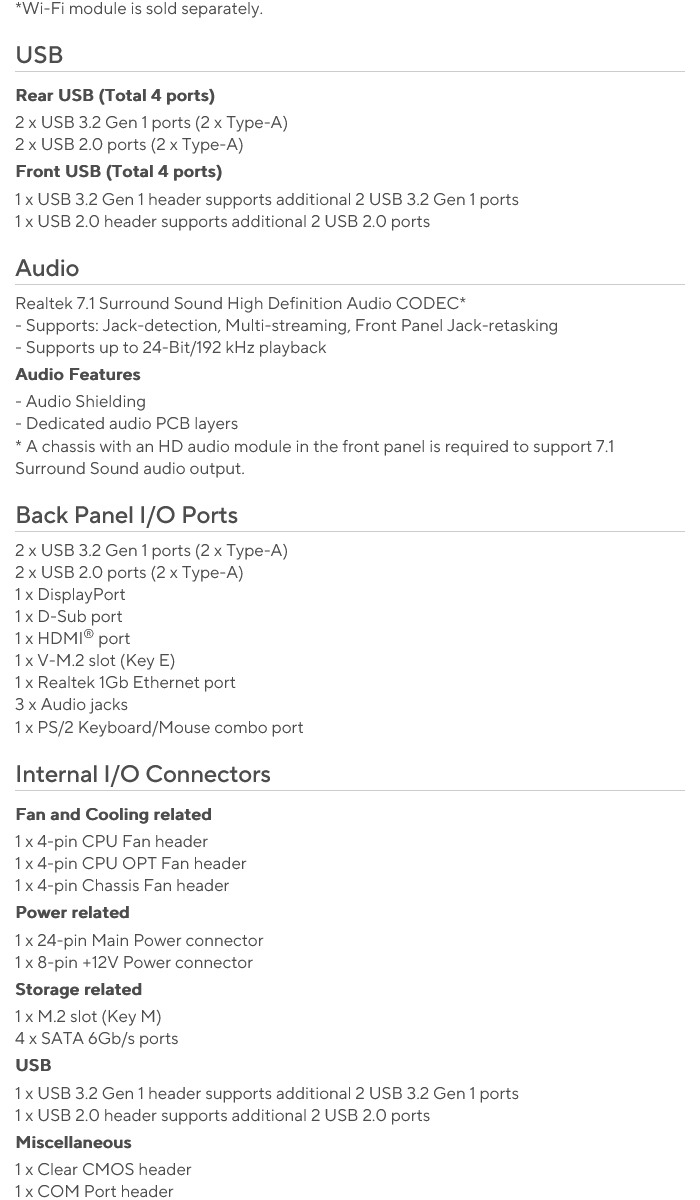Click the Realtek 1Gb Ethernet port line
This screenshot has height=1200, width=700.
coord(125,682)
